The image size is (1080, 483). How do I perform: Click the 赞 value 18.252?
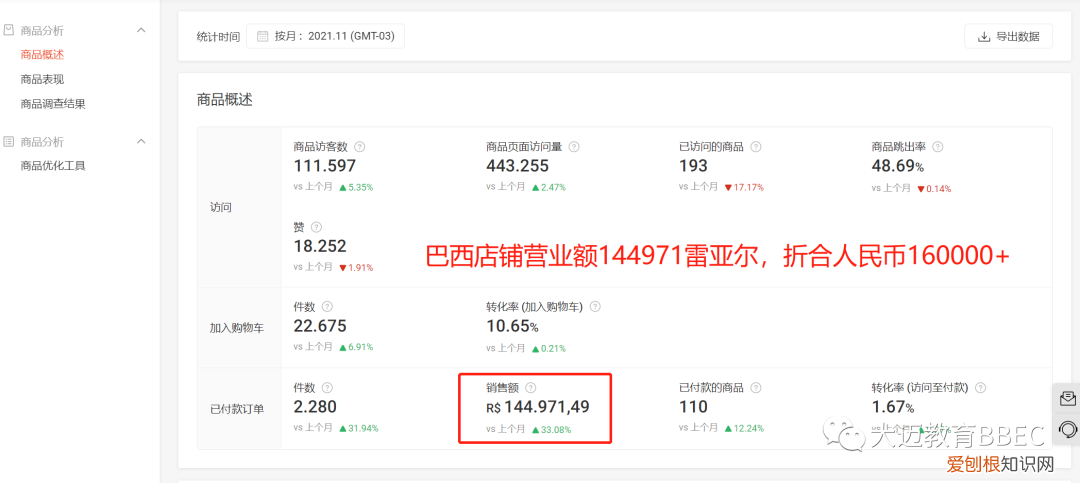point(320,246)
